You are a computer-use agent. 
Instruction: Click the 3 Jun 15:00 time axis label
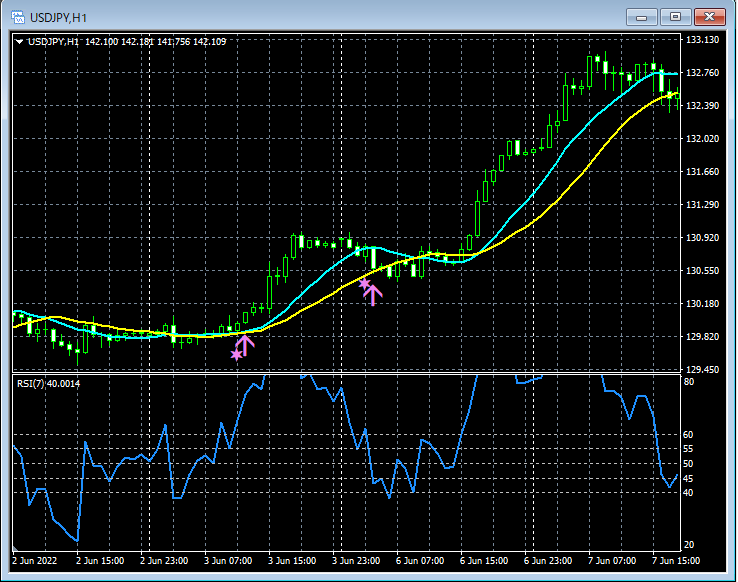point(292,561)
